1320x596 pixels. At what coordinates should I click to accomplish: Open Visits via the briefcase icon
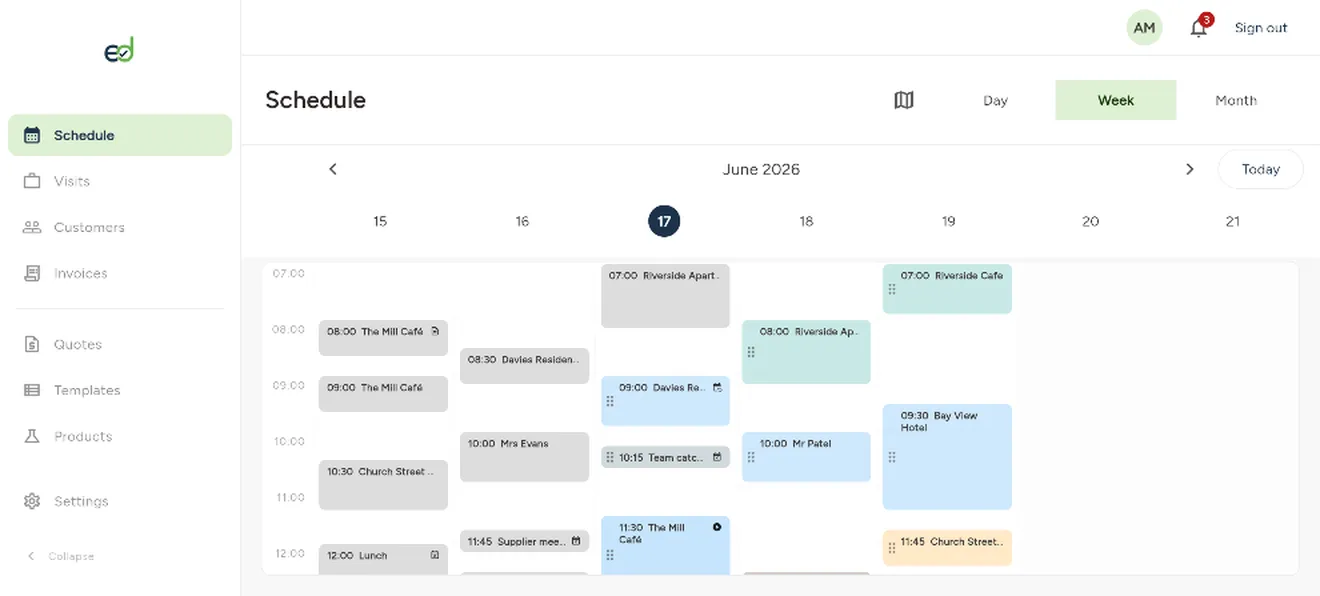32,181
